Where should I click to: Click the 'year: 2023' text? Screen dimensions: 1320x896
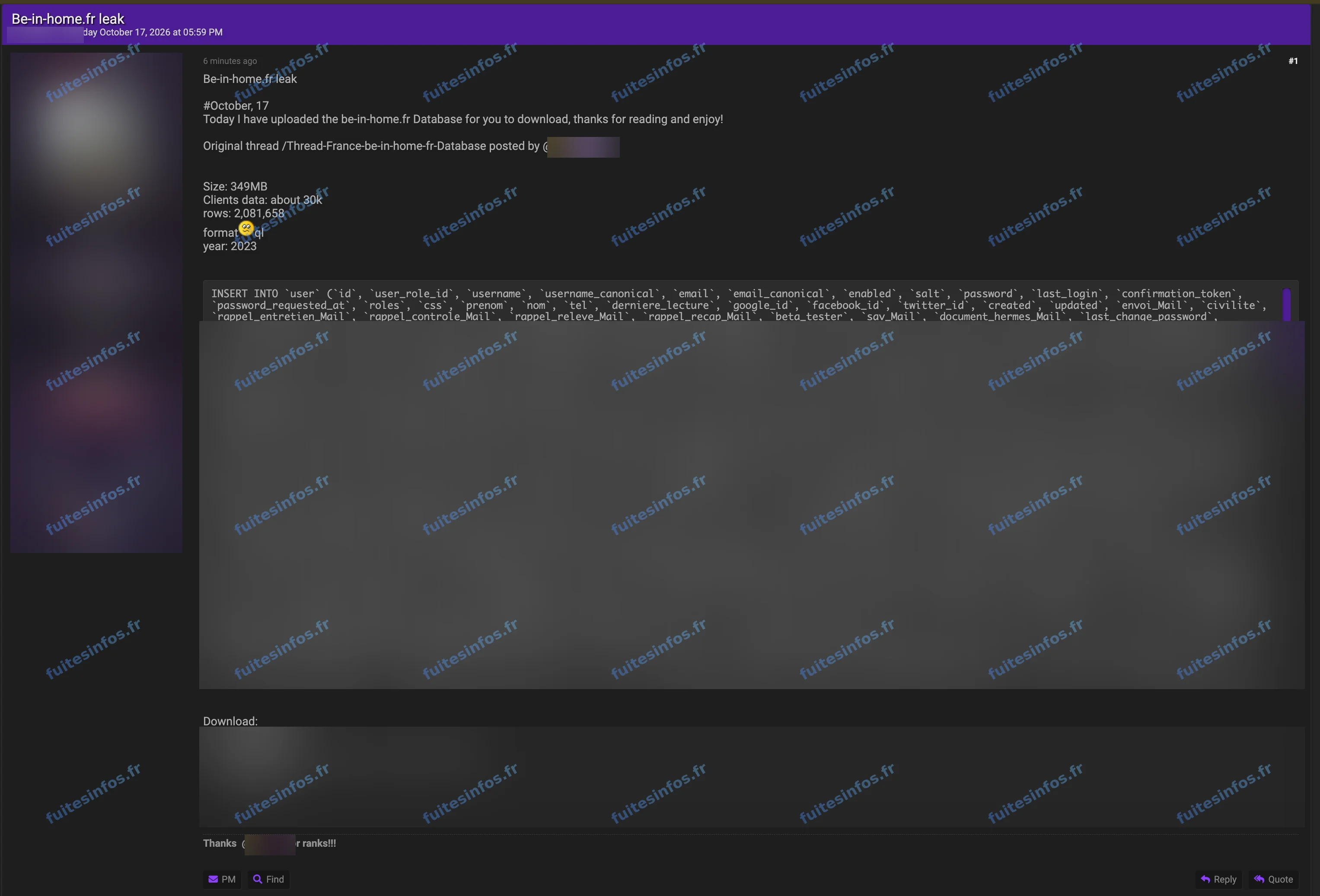pyautogui.click(x=230, y=246)
